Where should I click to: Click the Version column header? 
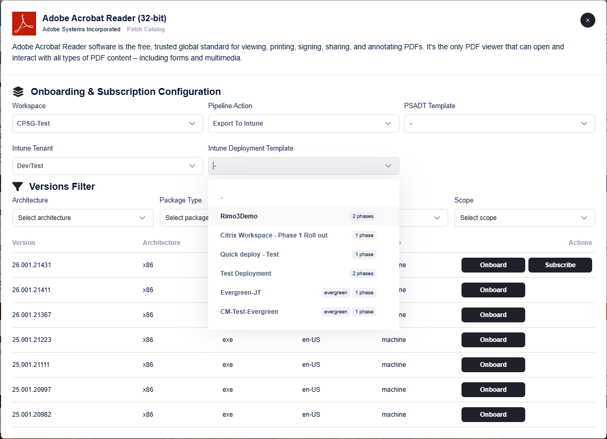pos(24,243)
